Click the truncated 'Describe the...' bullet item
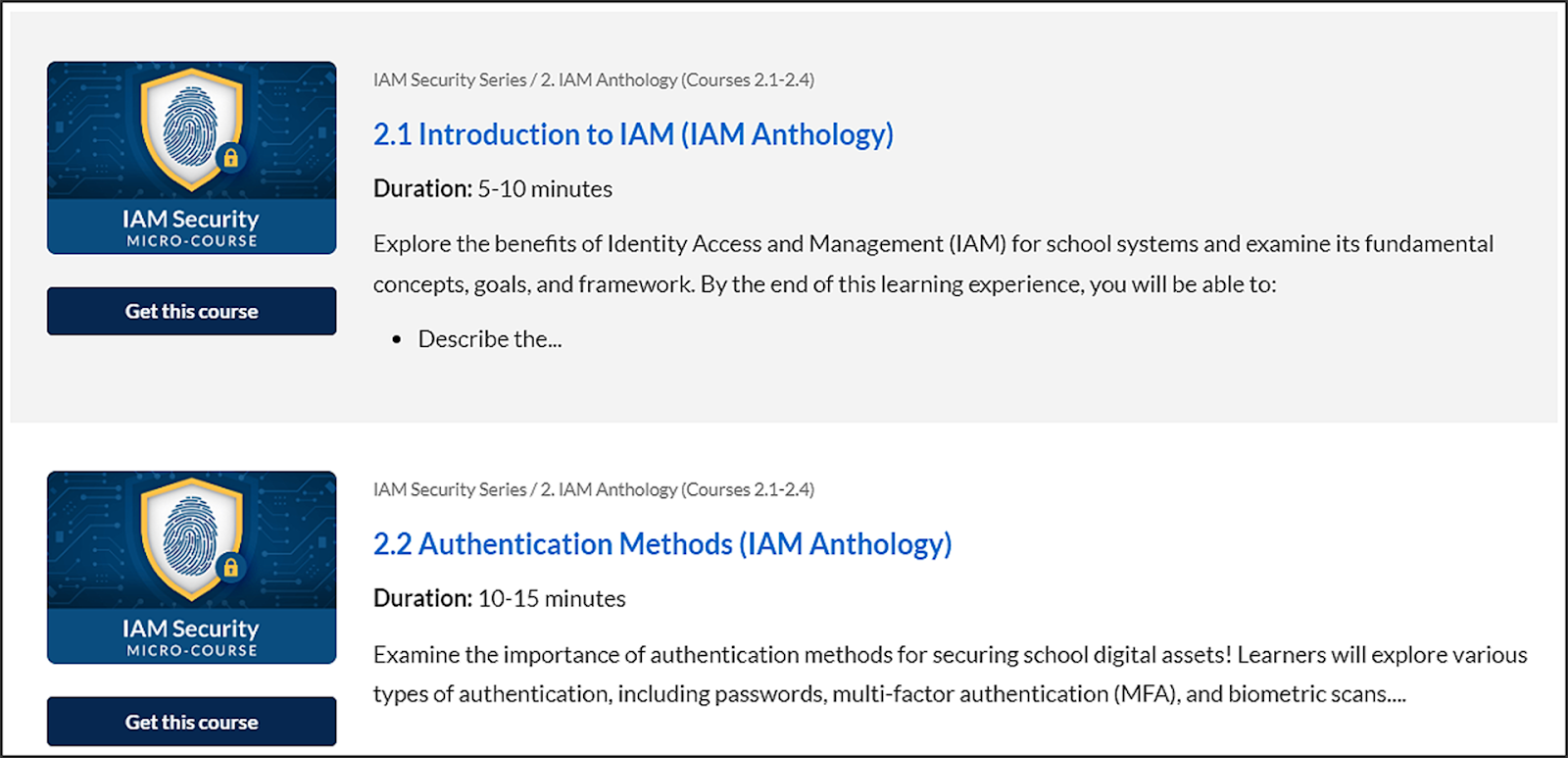The height and width of the screenshot is (758, 1568). pyautogui.click(x=490, y=339)
